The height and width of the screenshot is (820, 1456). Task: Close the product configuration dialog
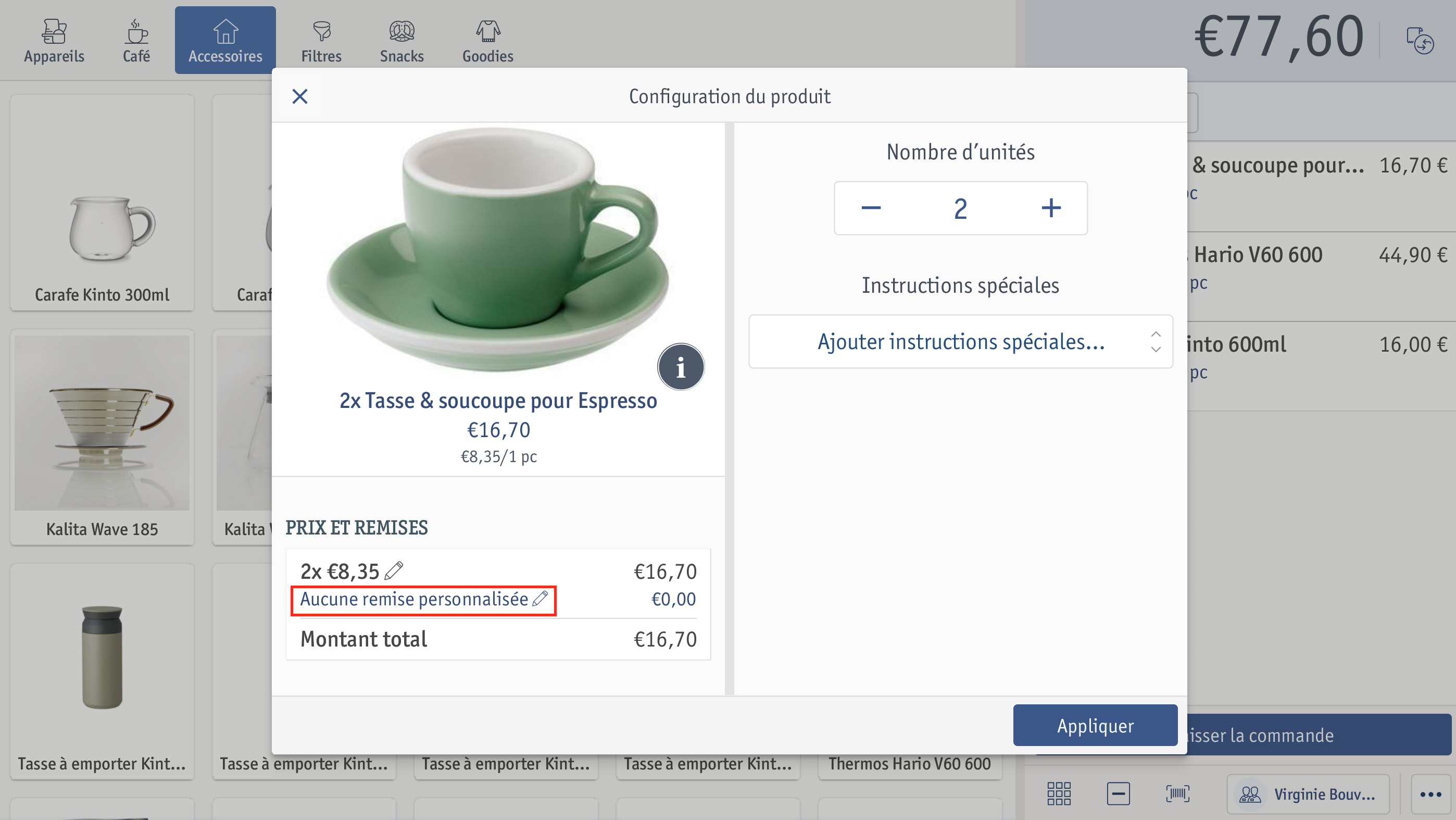point(299,96)
